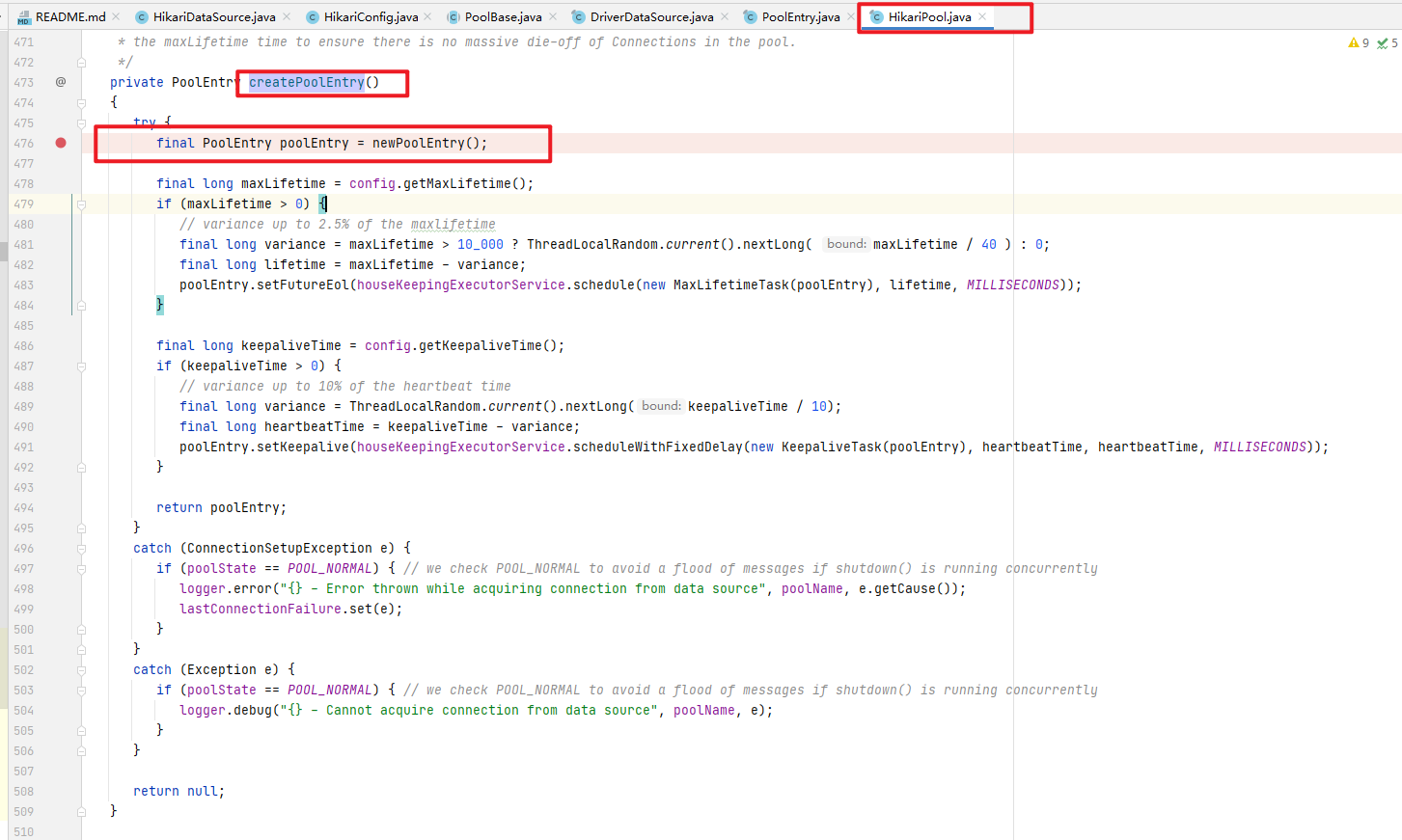The image size is (1402, 840).
Task: Click scheduleWithFixedDelay on line 491
Action: pos(658,447)
